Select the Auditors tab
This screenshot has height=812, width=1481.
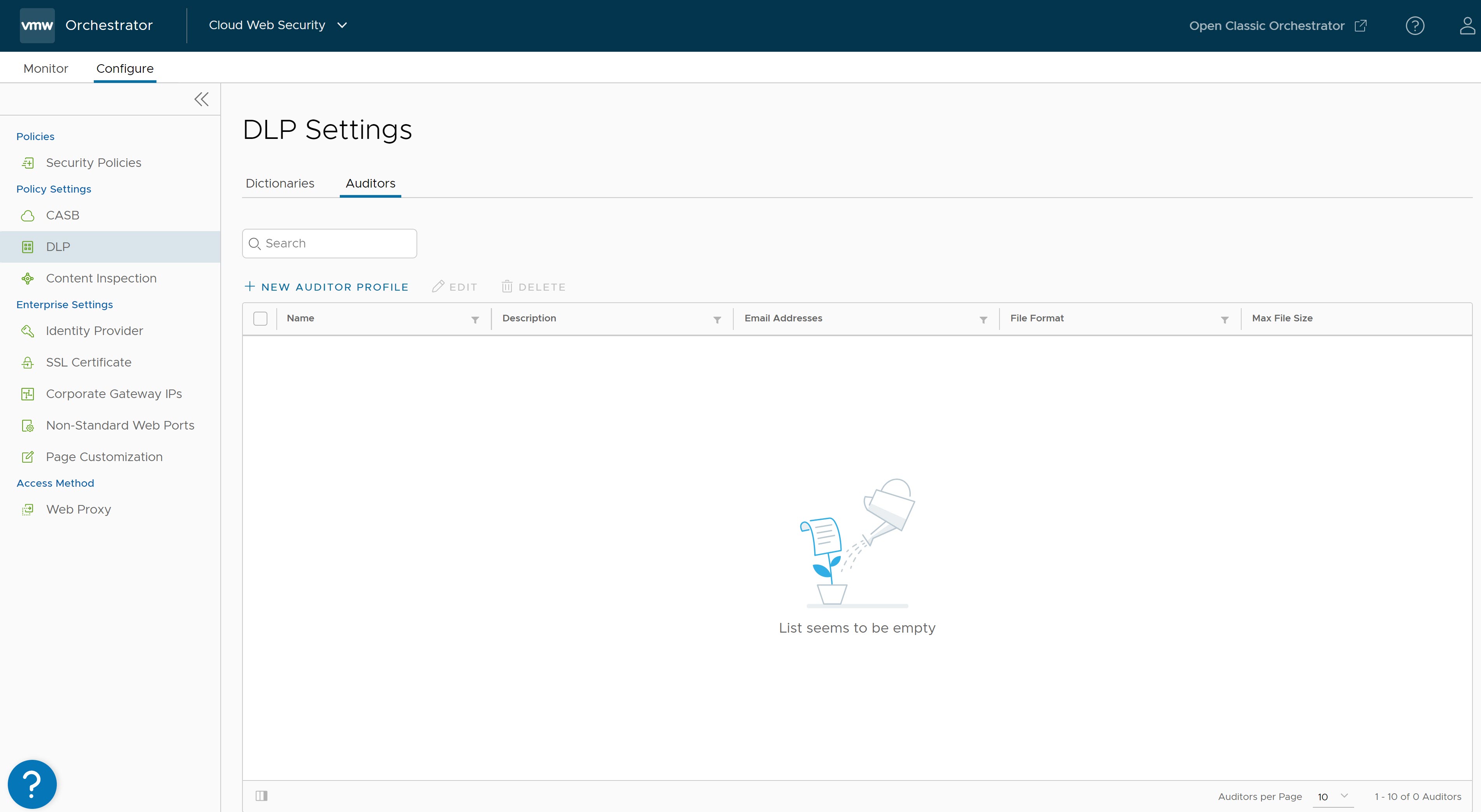point(370,183)
